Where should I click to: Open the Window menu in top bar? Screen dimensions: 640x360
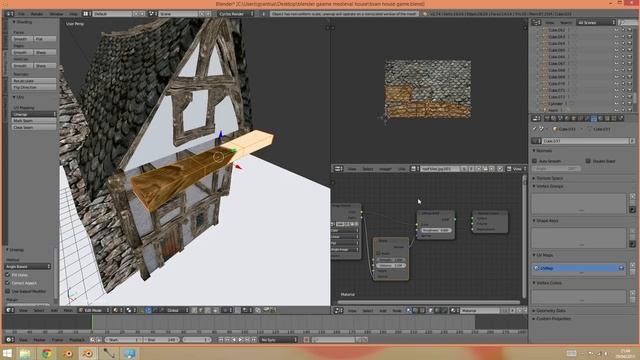56,14
